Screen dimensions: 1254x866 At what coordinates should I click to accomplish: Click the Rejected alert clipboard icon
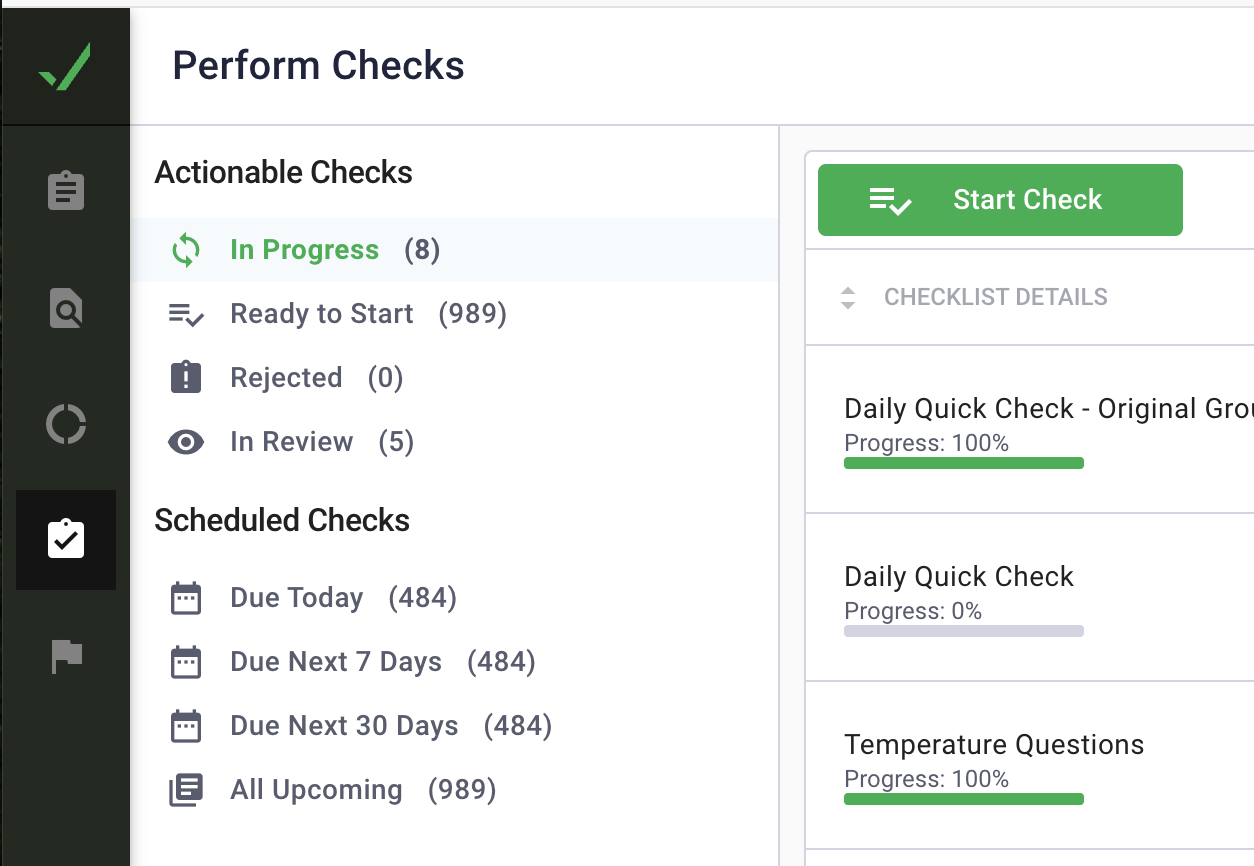(x=186, y=378)
